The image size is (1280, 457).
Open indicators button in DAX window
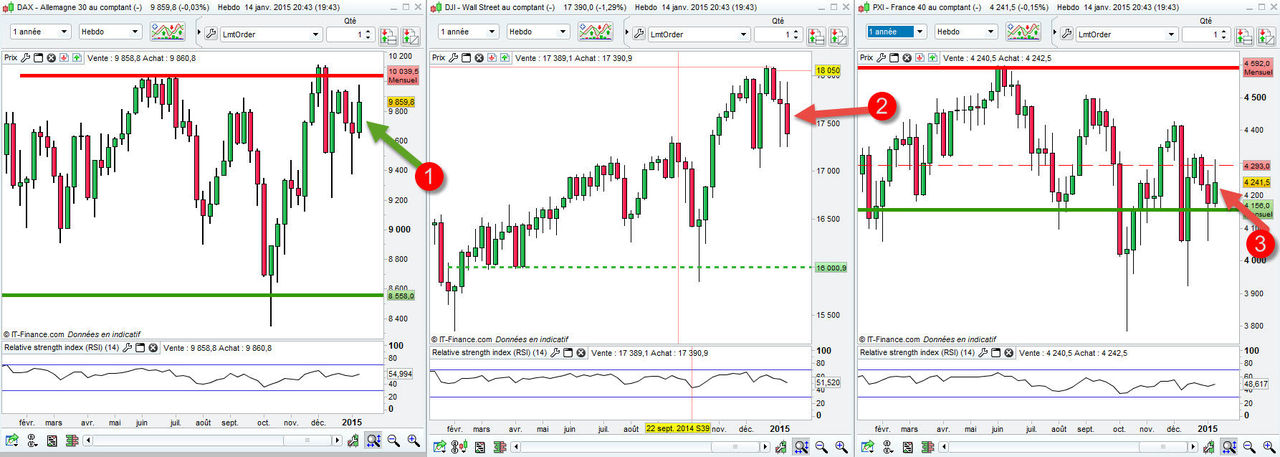click(x=167, y=31)
